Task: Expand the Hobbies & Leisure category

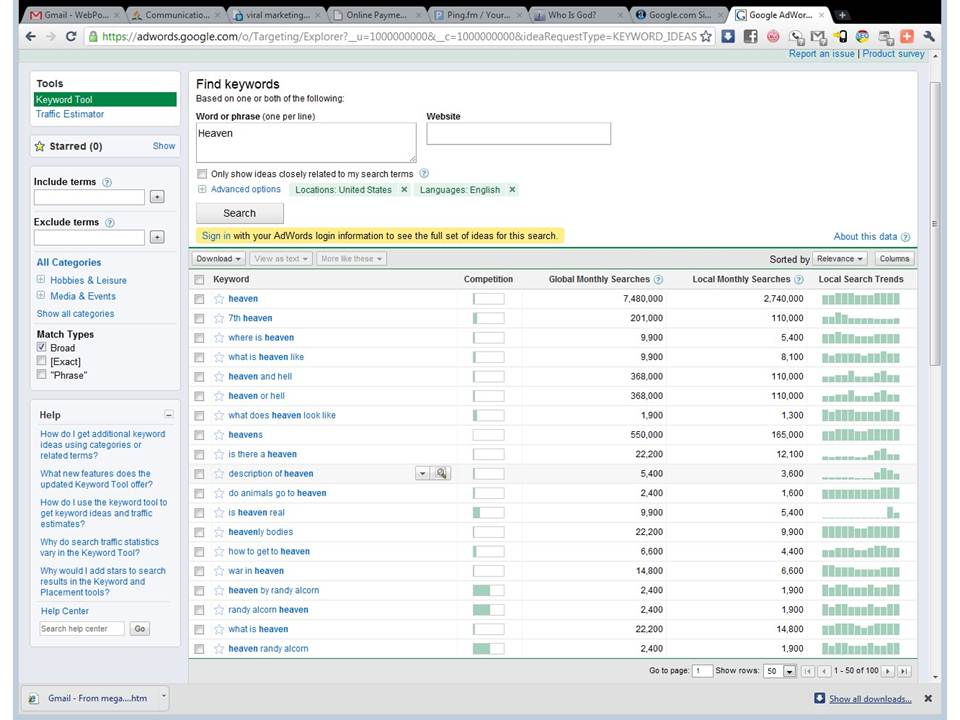Action: [x=41, y=280]
